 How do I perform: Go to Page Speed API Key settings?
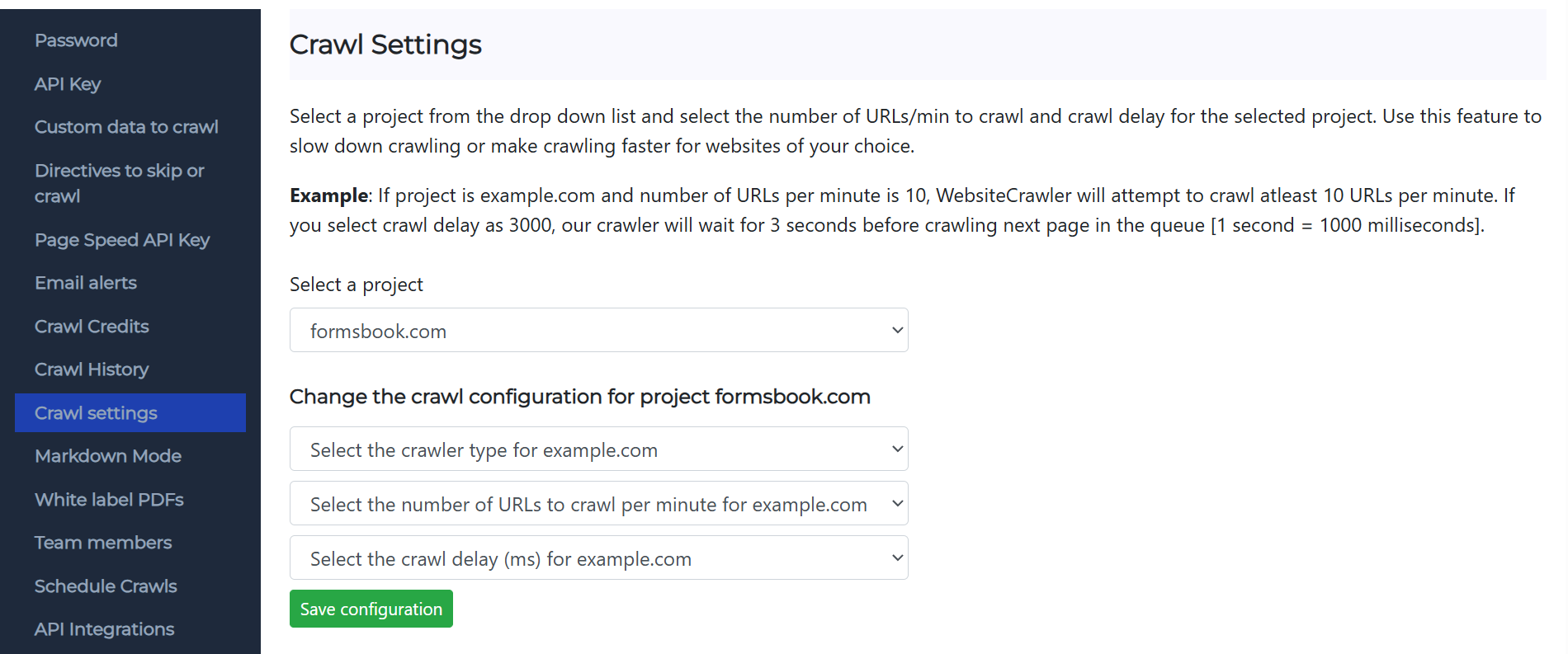(x=121, y=239)
